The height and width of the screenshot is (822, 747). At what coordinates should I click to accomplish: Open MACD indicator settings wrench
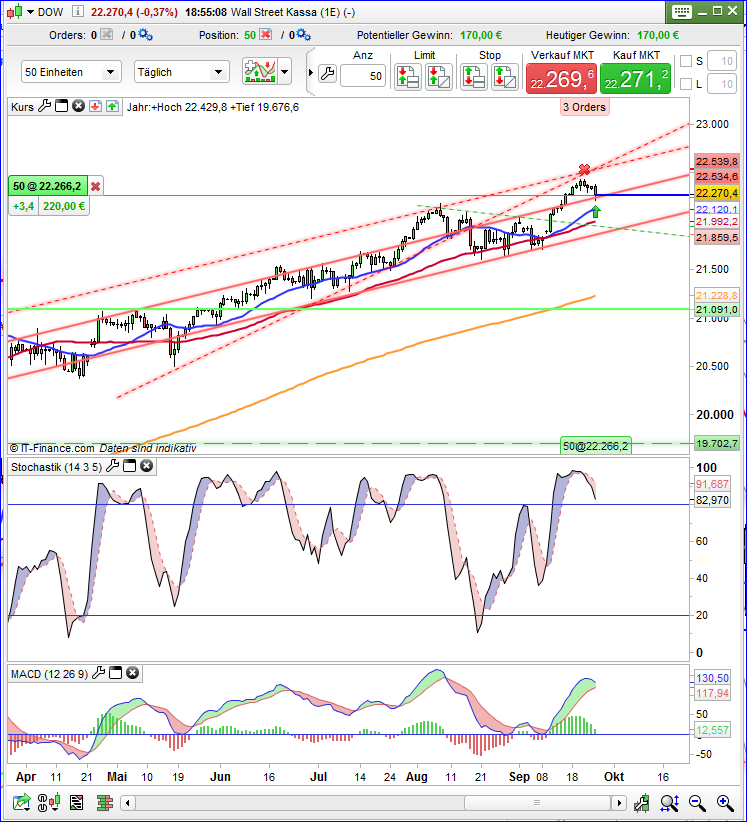point(99,673)
